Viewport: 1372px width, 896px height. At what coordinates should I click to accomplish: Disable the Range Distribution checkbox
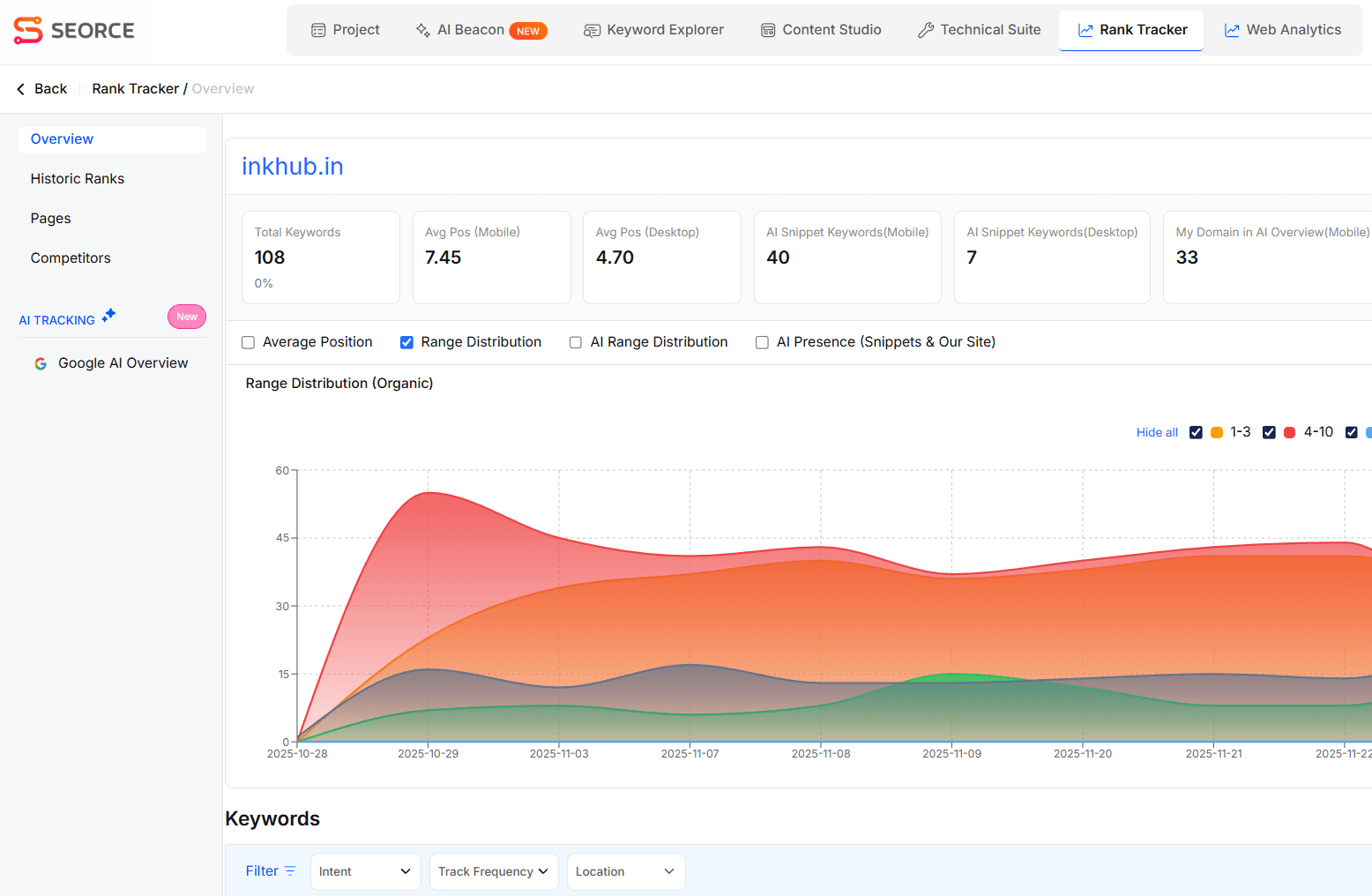click(x=406, y=342)
